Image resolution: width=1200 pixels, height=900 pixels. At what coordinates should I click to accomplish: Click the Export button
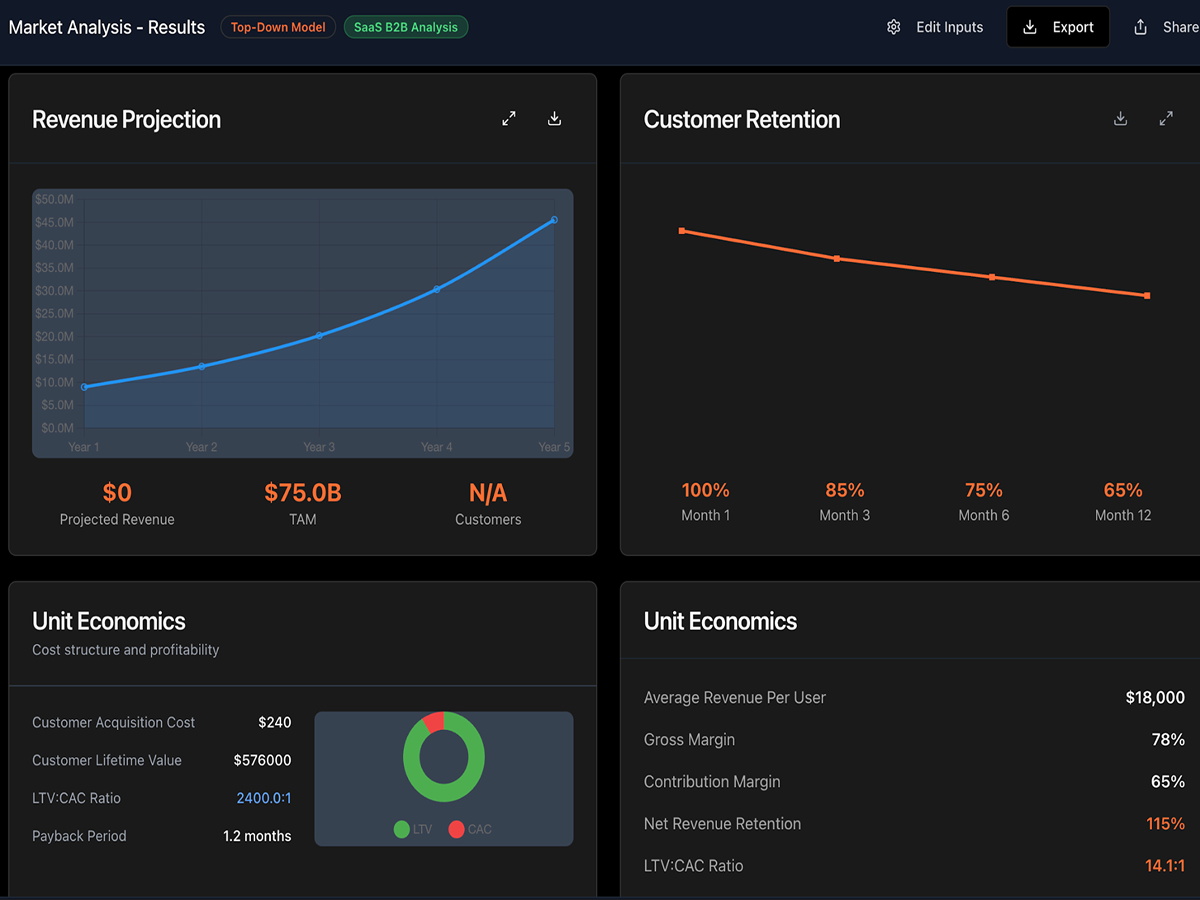coord(1058,27)
